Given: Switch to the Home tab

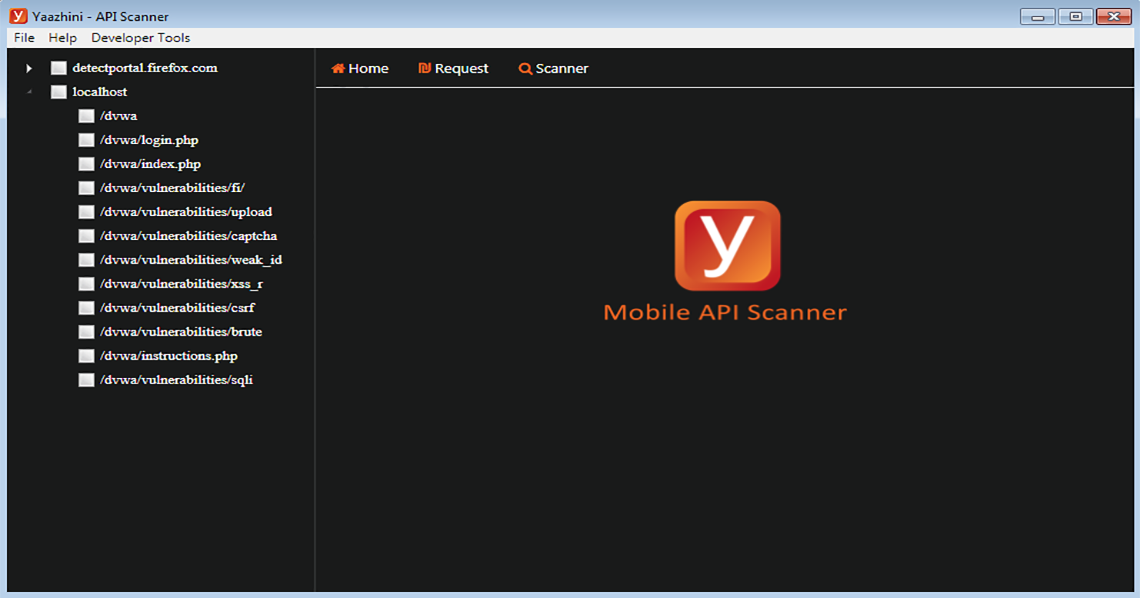Looking at the screenshot, I should [360, 68].
